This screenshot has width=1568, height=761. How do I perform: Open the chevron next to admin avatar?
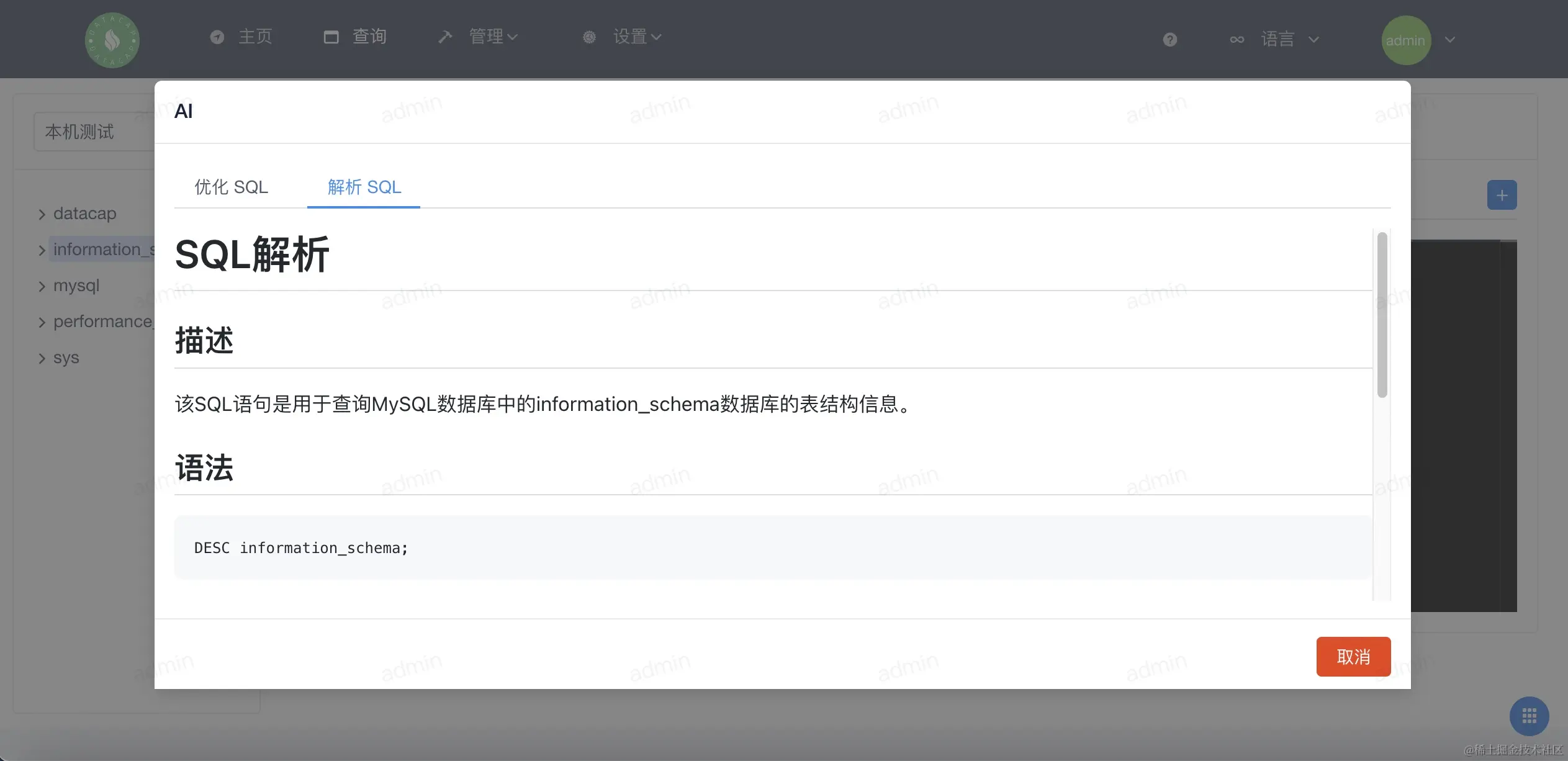coord(1449,40)
